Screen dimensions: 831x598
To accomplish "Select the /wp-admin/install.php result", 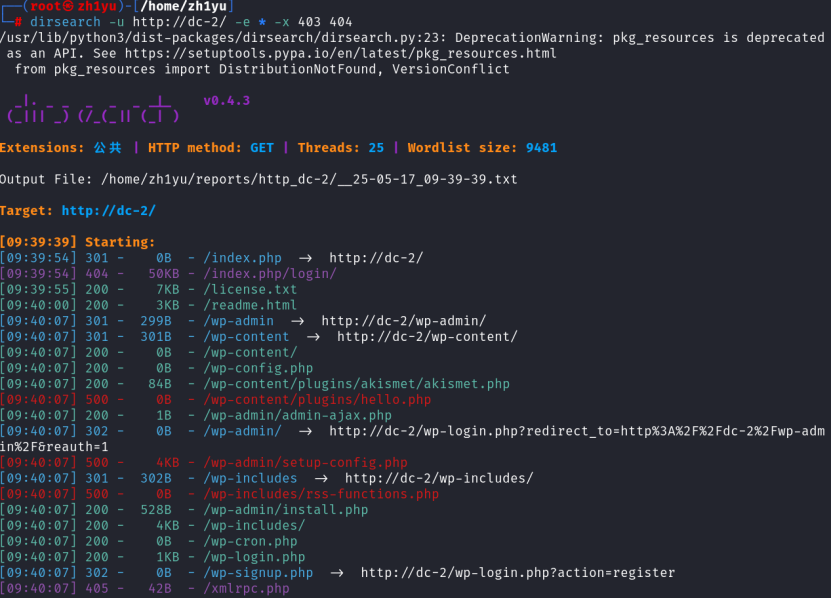I will point(285,510).
